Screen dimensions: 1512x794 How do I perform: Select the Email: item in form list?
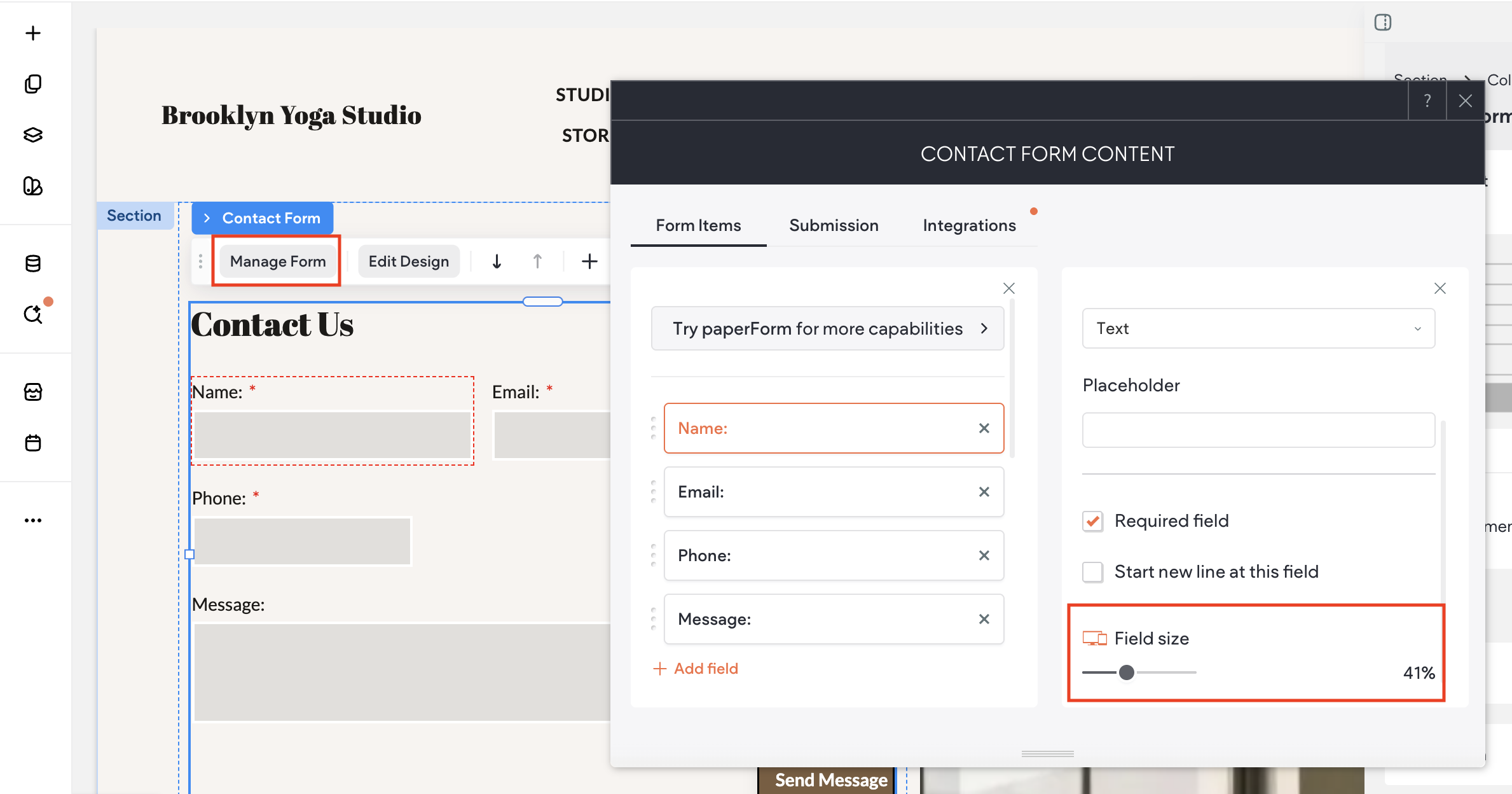[834, 492]
